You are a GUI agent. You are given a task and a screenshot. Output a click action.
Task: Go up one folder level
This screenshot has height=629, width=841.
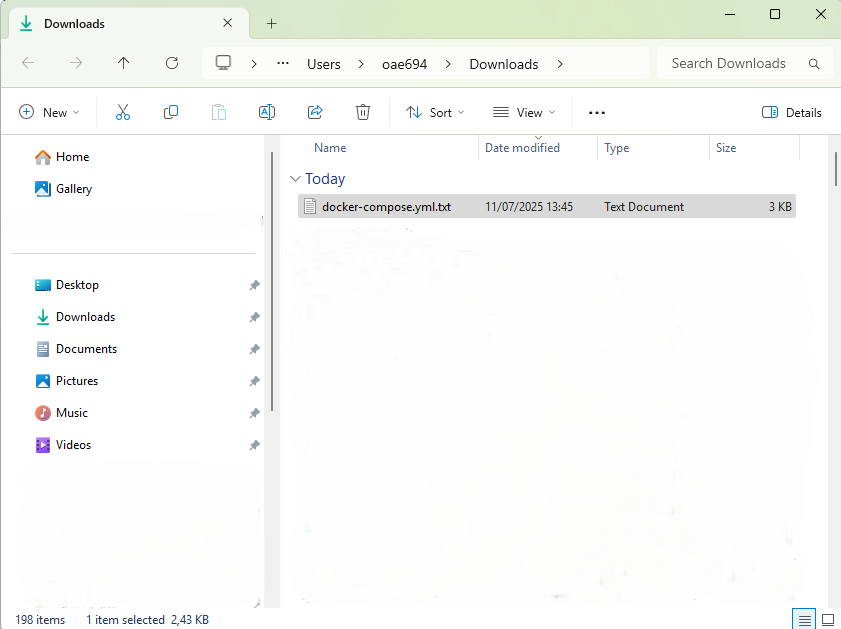123,63
